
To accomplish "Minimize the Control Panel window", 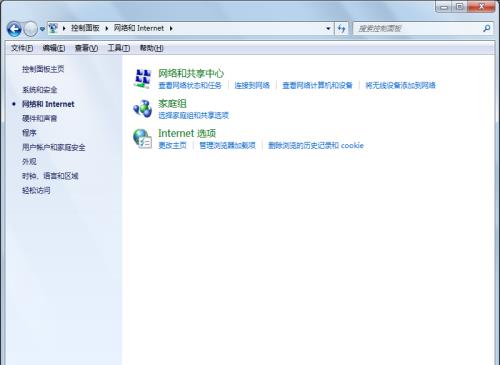I will pyautogui.click(x=444, y=7).
